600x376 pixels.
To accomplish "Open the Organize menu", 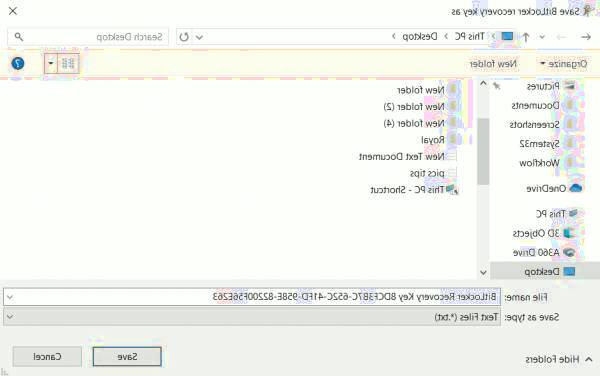I will click(563, 64).
